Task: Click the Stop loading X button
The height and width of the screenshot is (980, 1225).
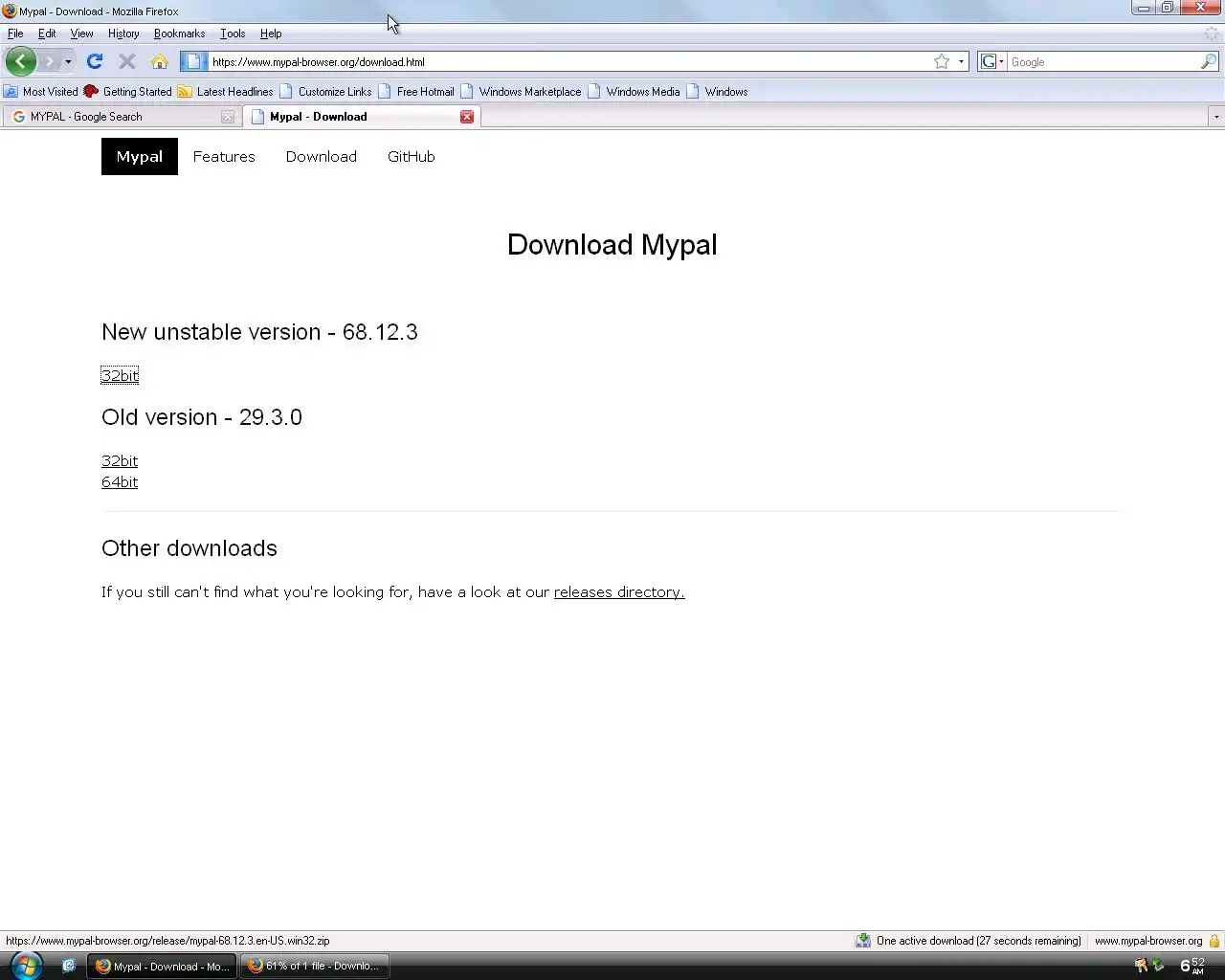Action: pyautogui.click(x=126, y=61)
